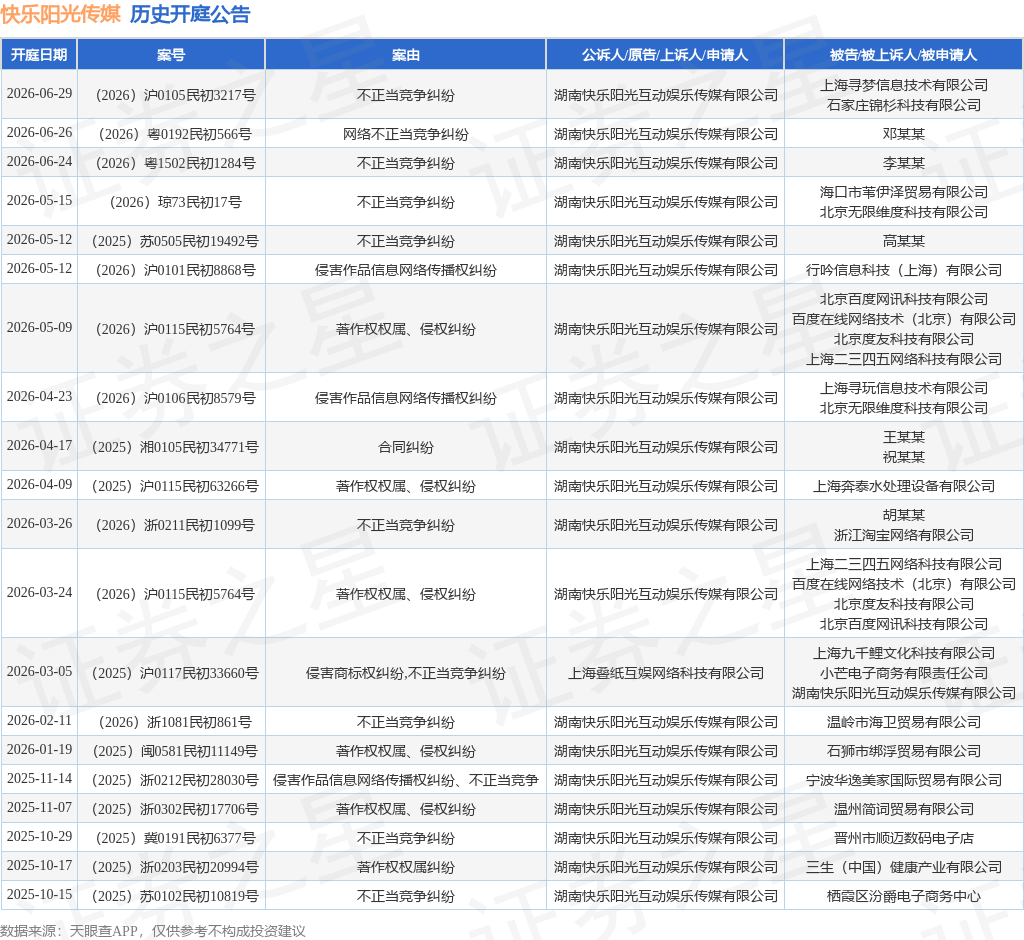Click the date cell 2026-06-26
Image resolution: width=1024 pixels, height=940 pixels.
[39, 133]
